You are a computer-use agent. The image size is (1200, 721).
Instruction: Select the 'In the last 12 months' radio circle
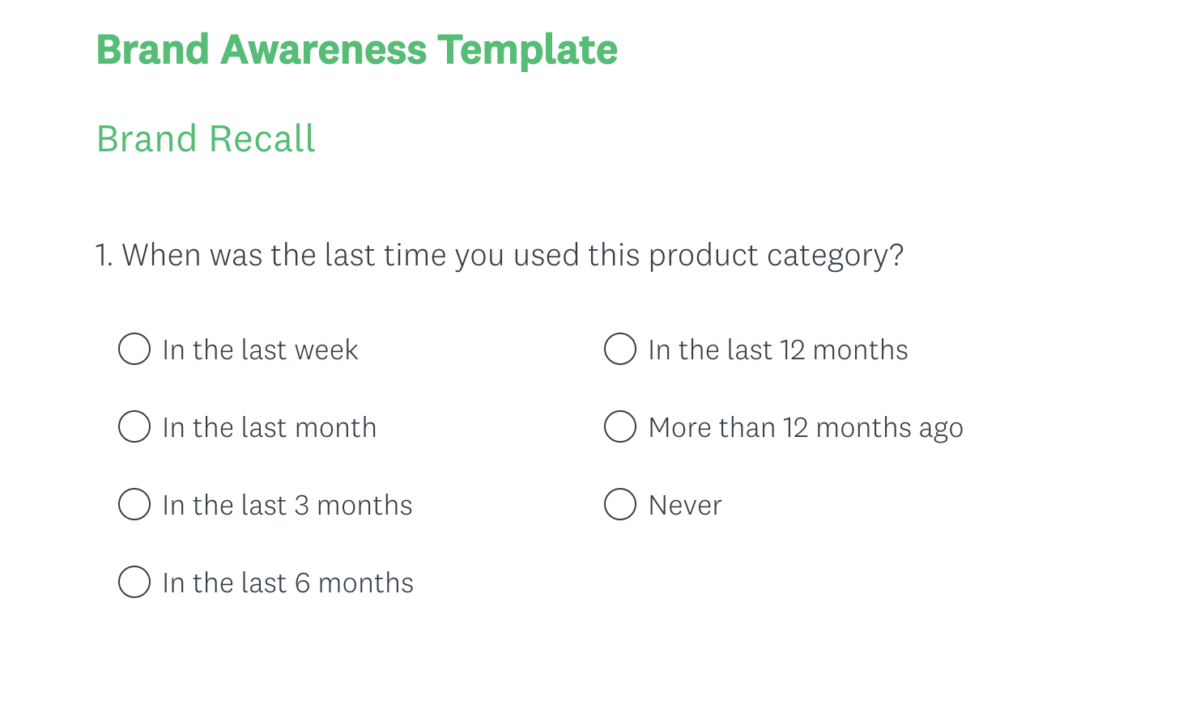pos(620,350)
